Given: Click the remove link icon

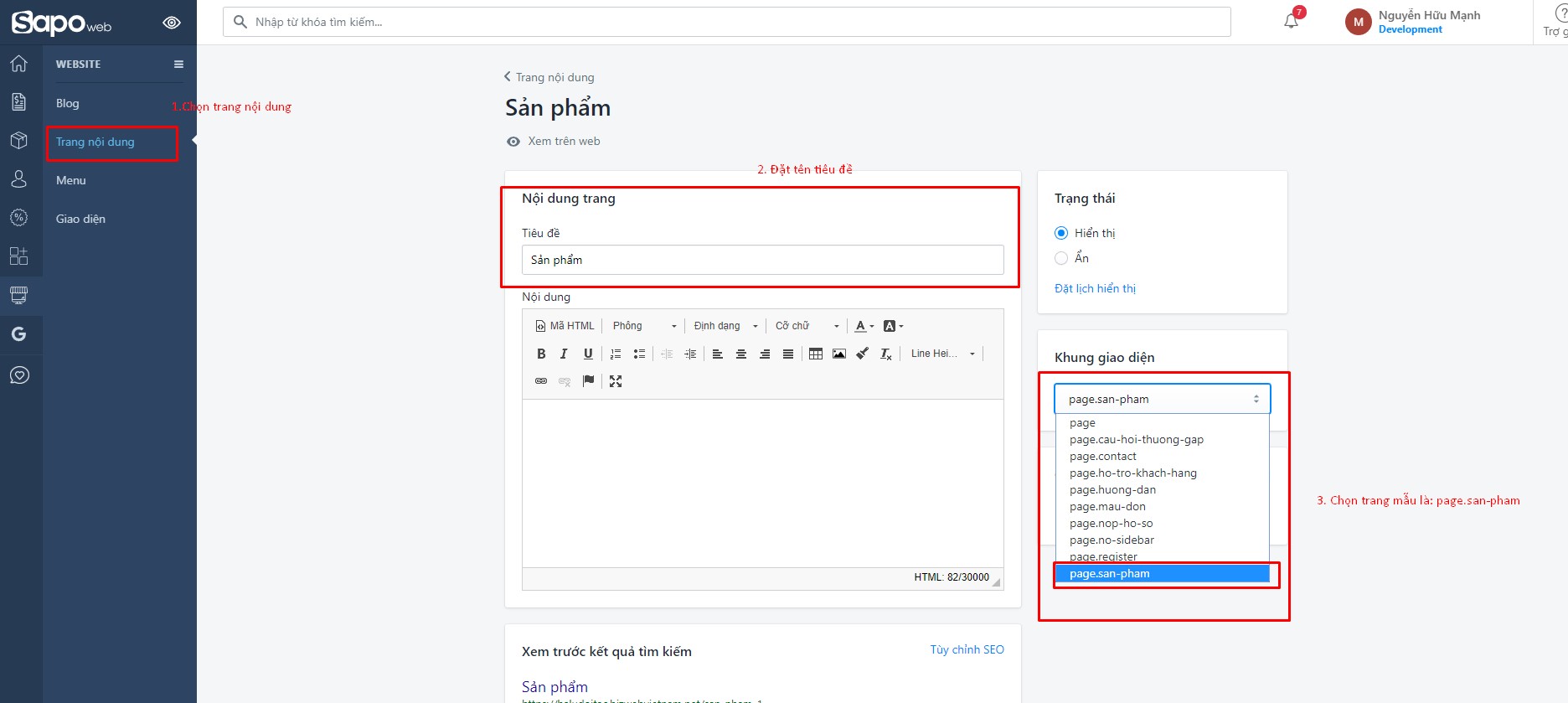Looking at the screenshot, I should (x=565, y=381).
